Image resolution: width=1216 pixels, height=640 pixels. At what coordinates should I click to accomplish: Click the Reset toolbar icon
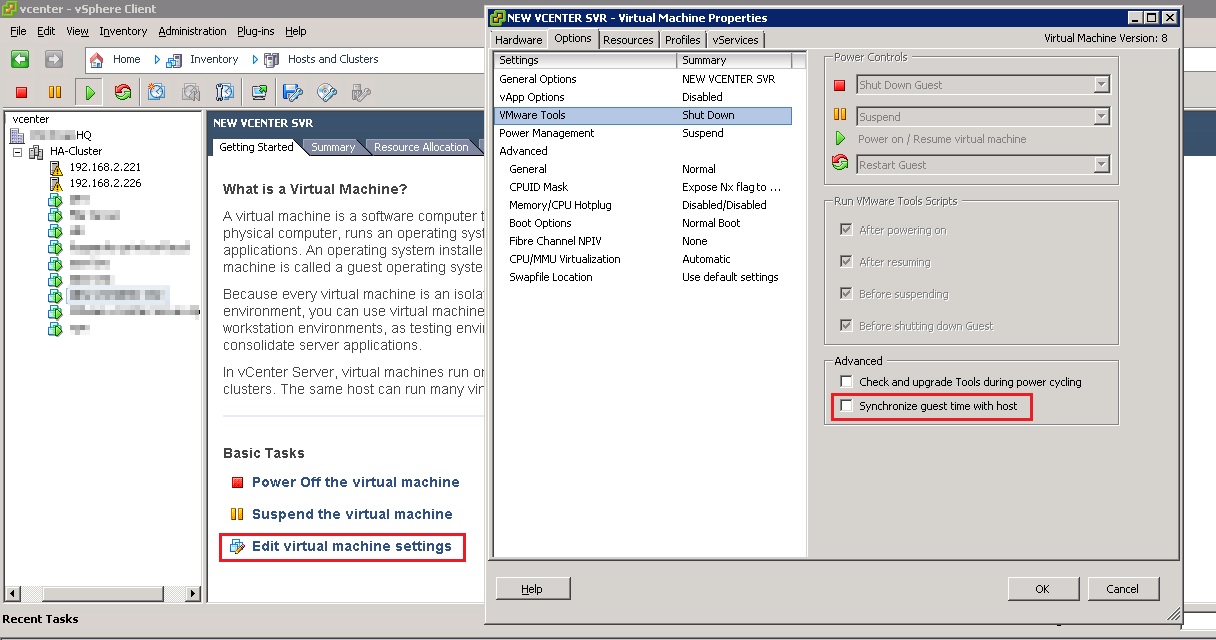[123, 92]
